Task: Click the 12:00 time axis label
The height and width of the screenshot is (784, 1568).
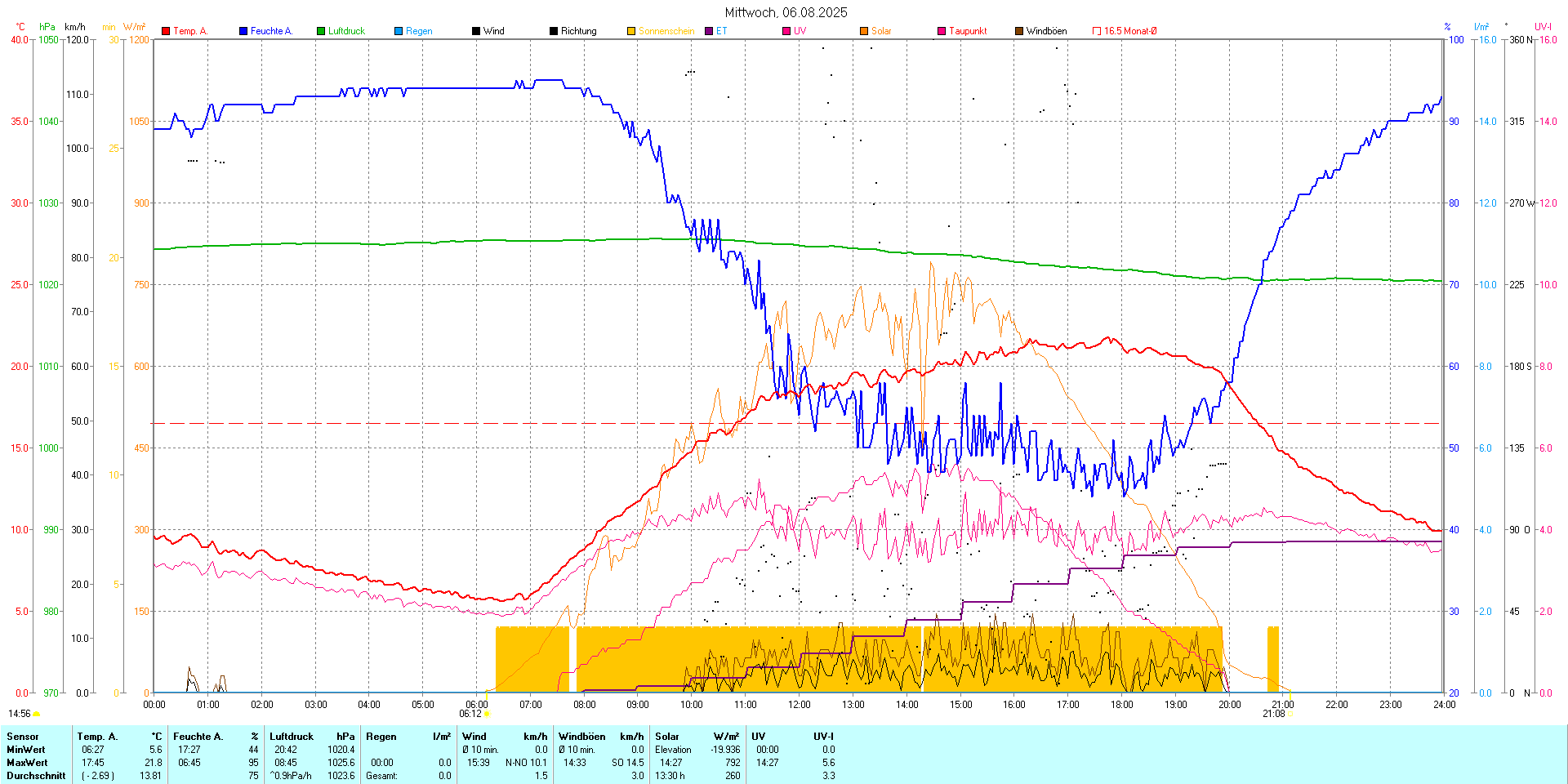Action: click(x=799, y=705)
